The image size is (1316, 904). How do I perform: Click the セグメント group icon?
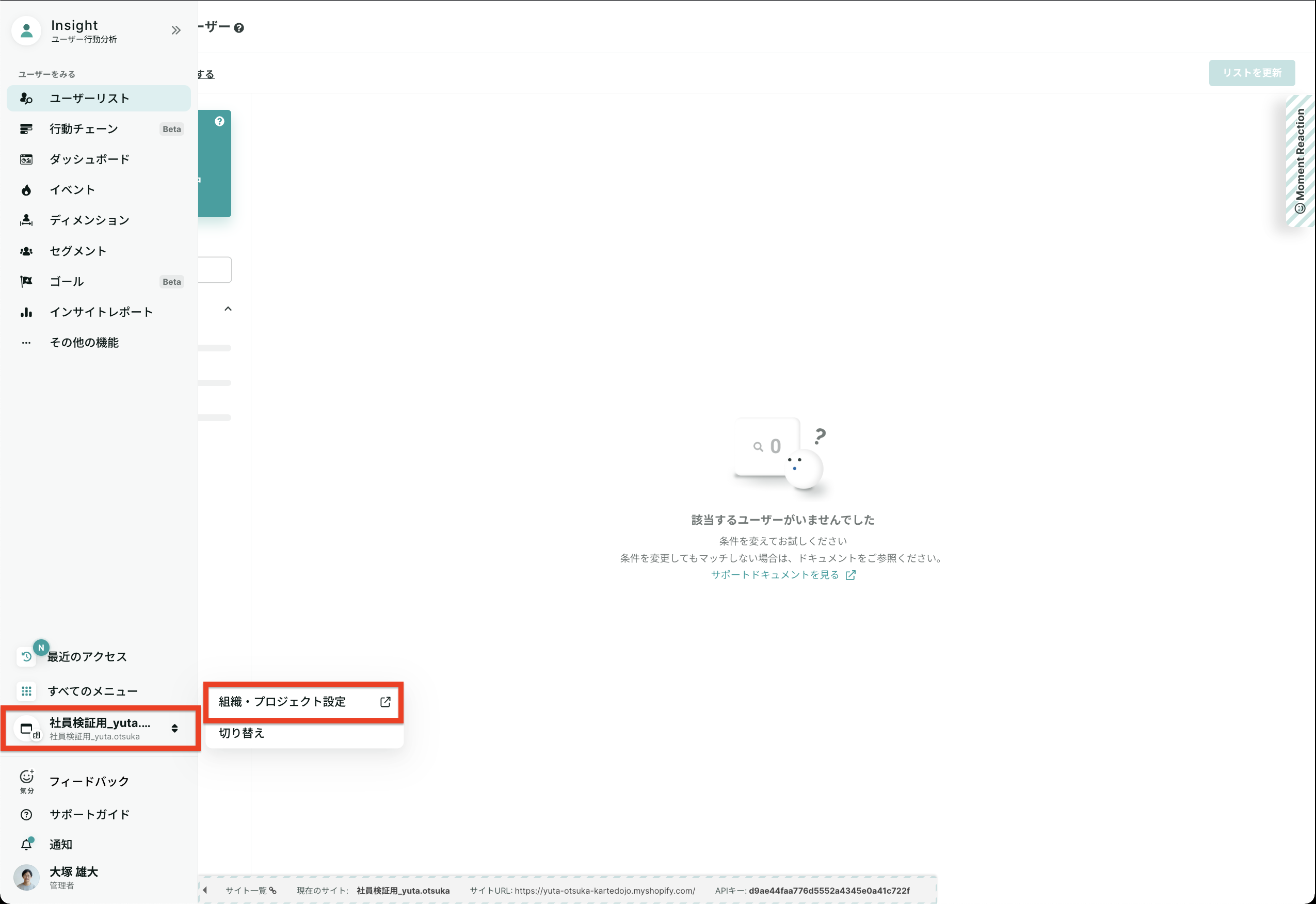26,251
